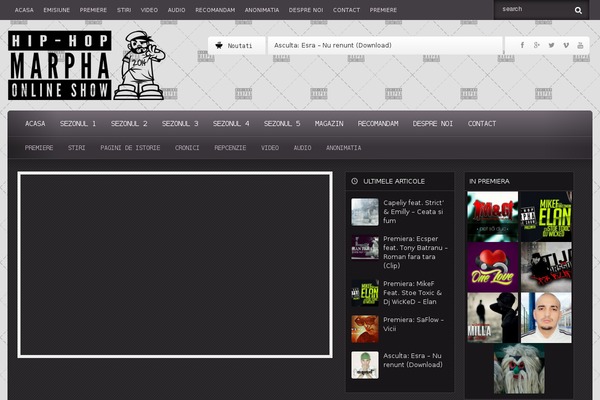Open article Ecsper feat. Tony Batranu

pos(415,252)
